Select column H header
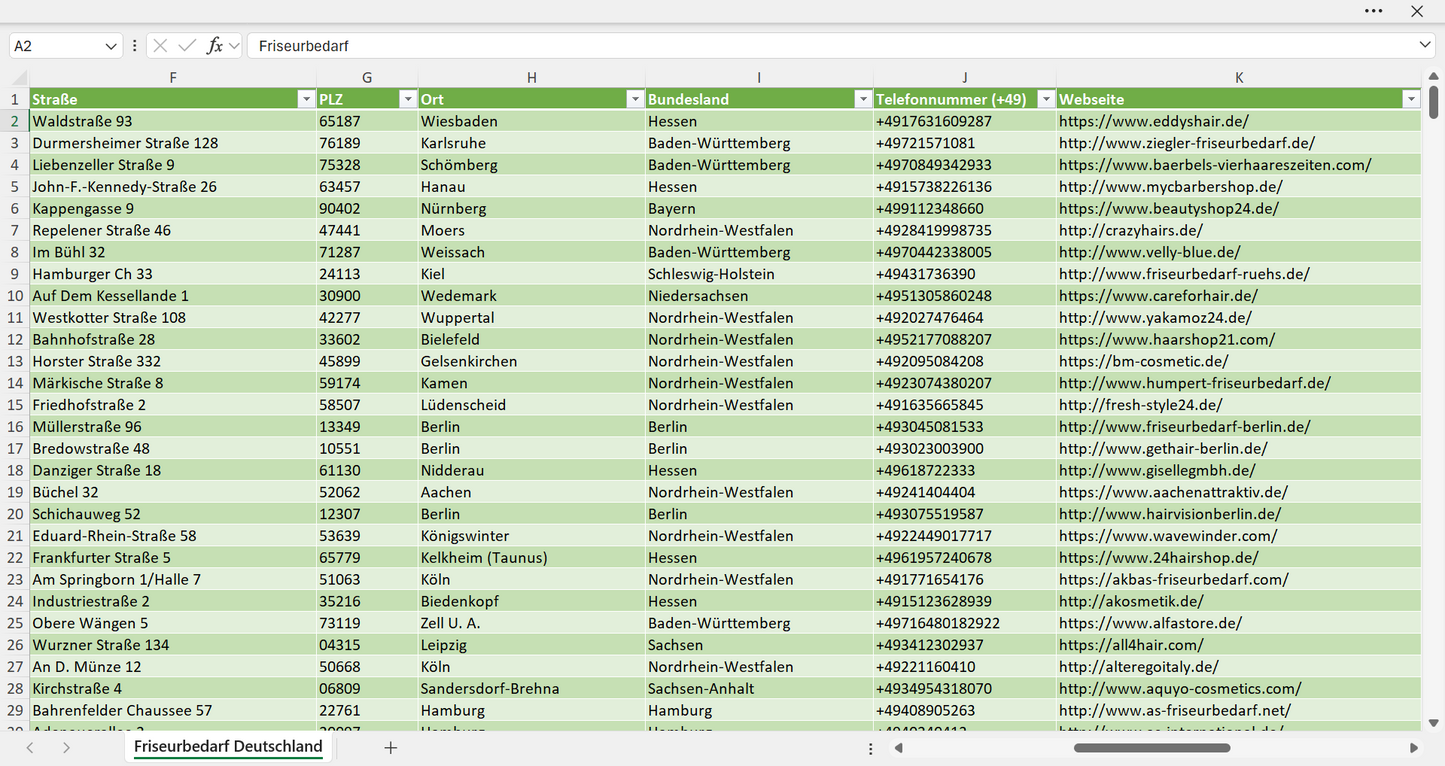 point(532,78)
